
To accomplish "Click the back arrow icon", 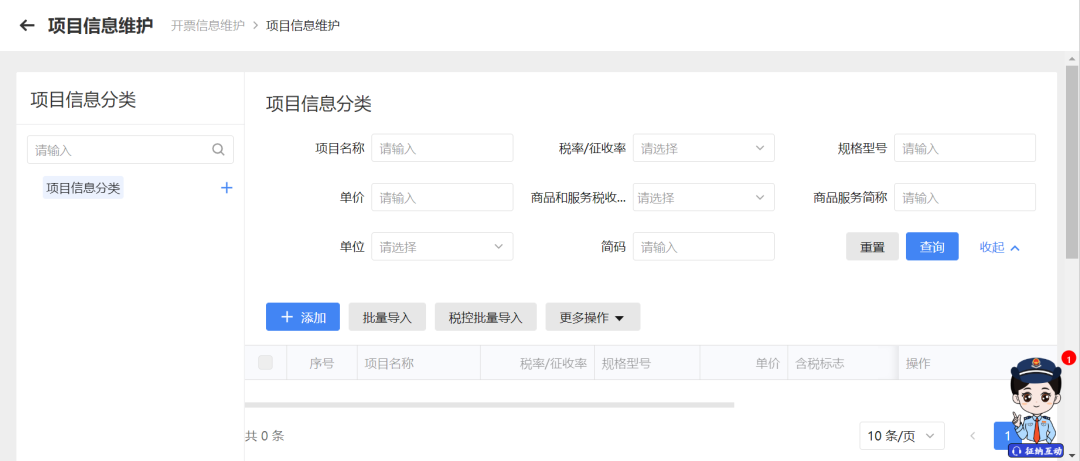I will [x=27, y=25].
